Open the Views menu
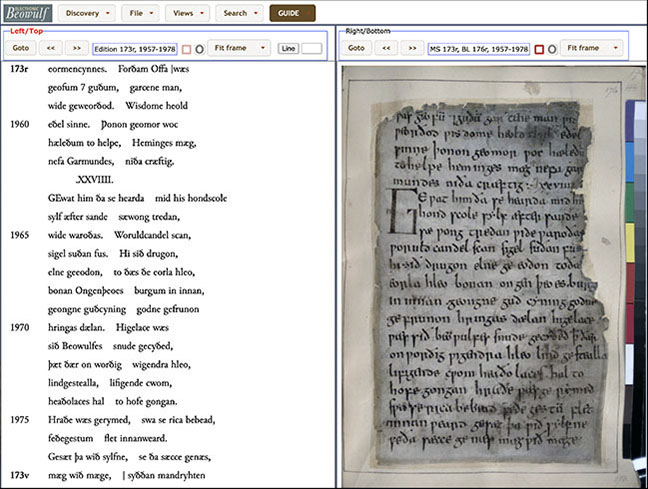This screenshot has width=648, height=489. tap(188, 13)
